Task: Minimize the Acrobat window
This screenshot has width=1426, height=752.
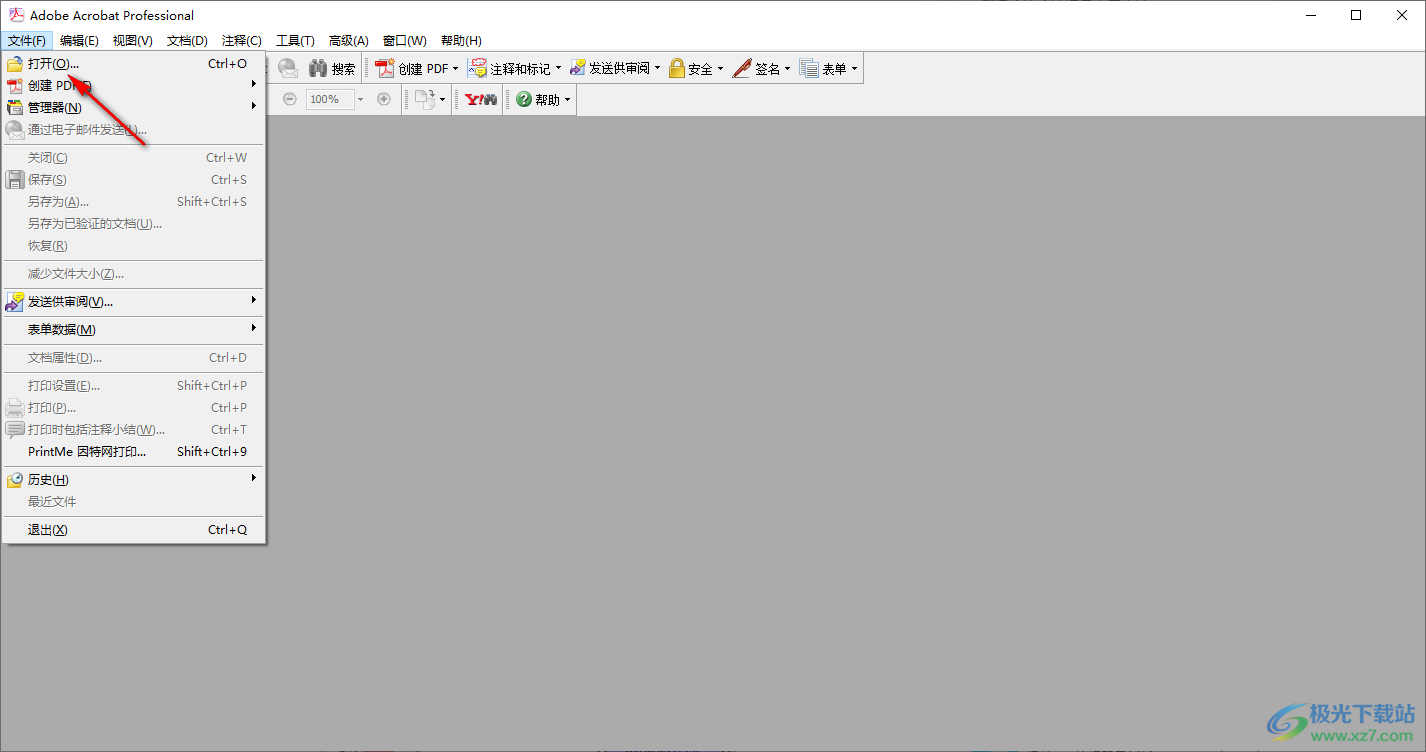Action: (x=1310, y=15)
